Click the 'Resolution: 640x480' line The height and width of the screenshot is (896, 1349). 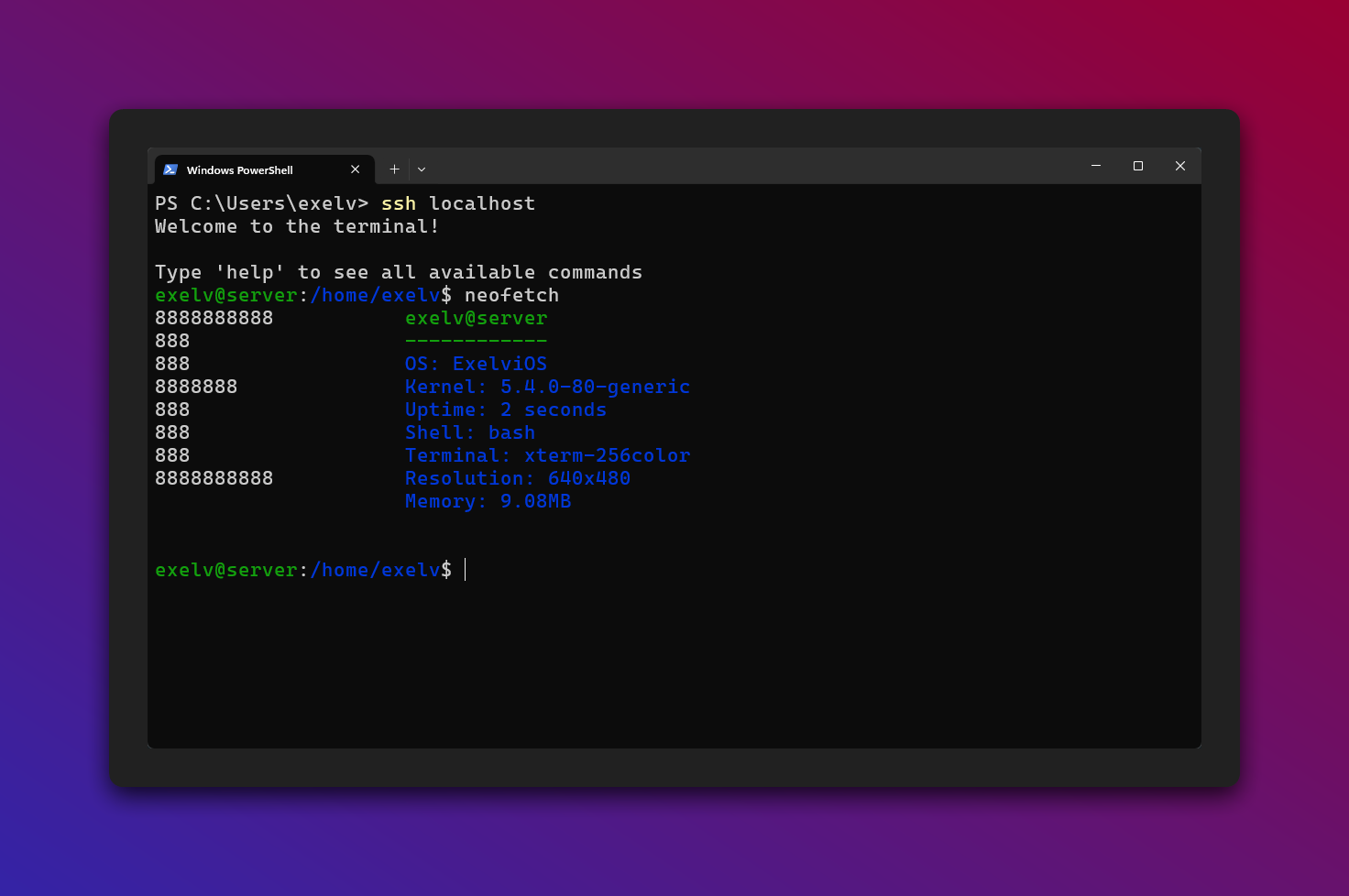(518, 478)
